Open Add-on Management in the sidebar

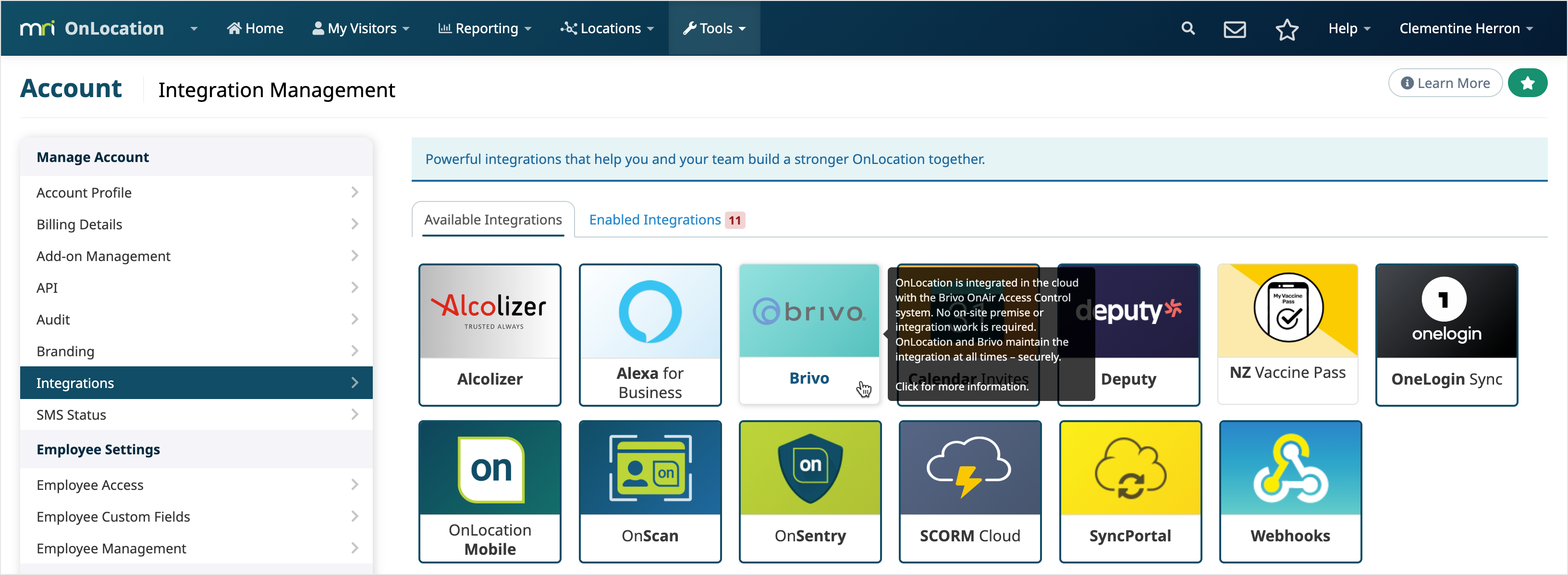[x=196, y=256]
